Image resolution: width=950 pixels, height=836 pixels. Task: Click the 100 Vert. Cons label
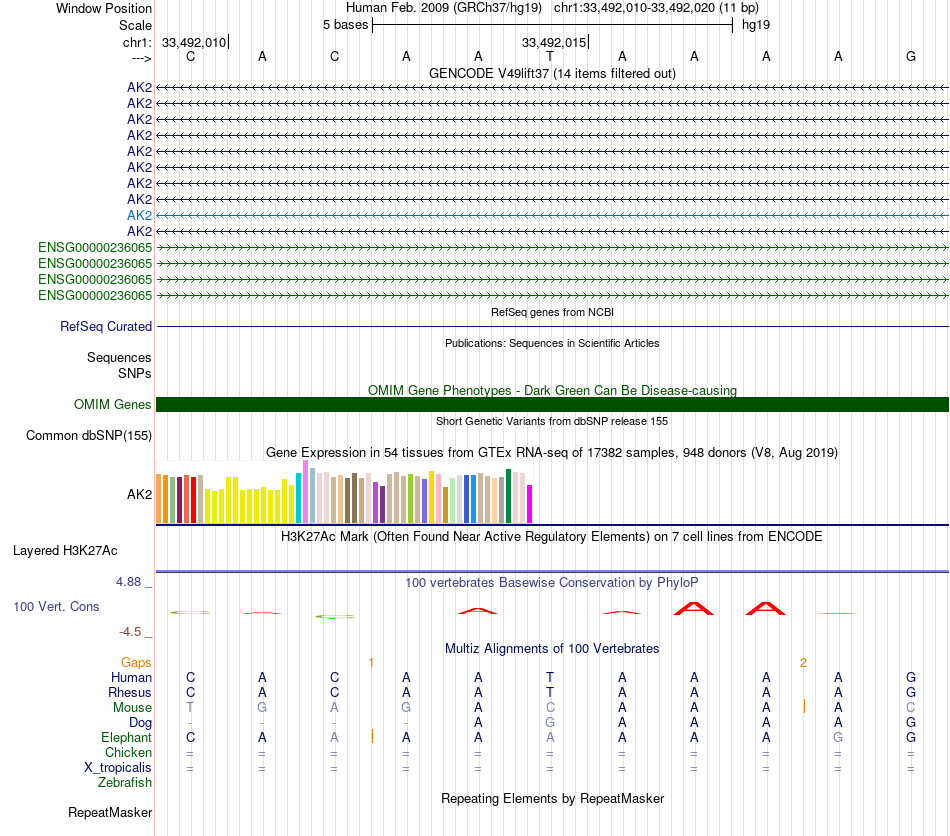coord(56,606)
